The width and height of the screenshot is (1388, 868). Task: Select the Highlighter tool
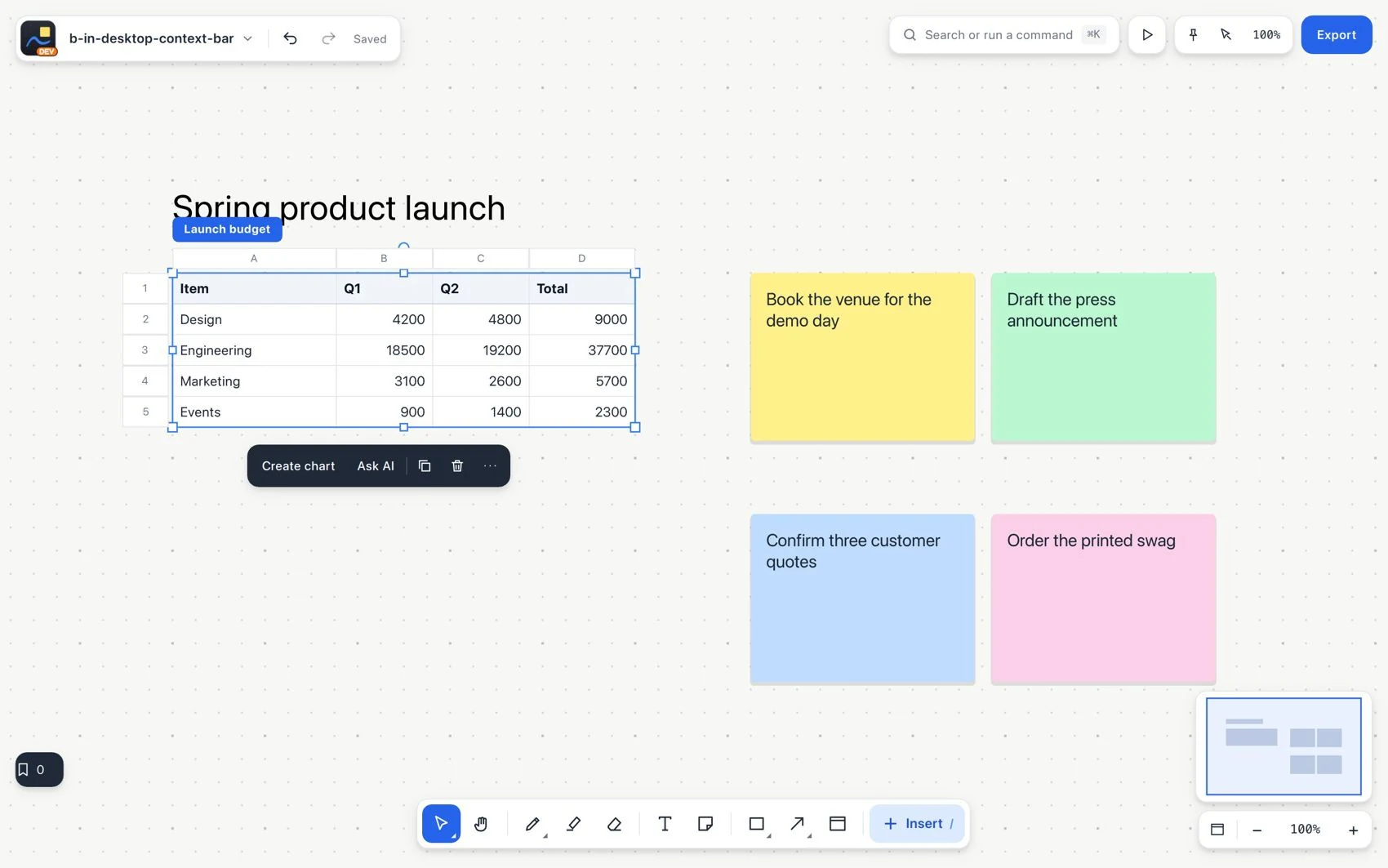coord(573,823)
